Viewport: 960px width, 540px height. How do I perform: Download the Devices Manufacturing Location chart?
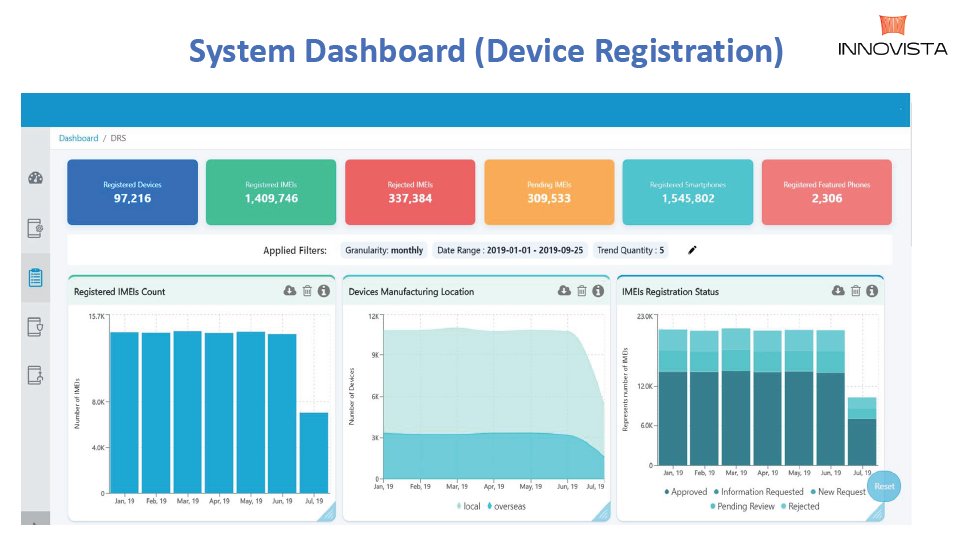pos(564,291)
